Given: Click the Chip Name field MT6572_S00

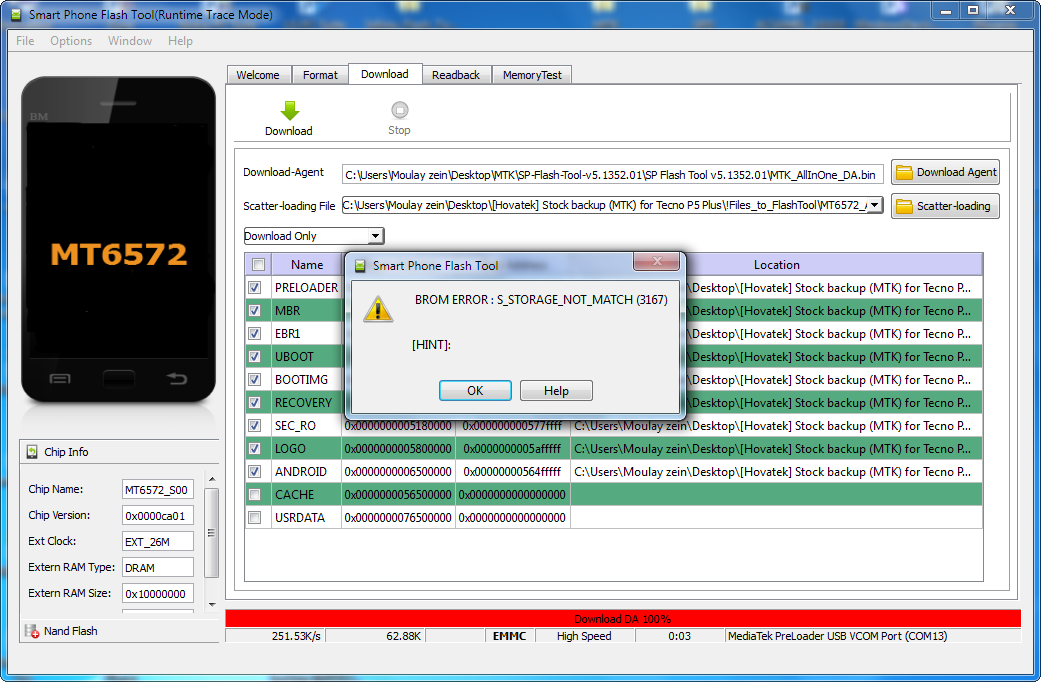Looking at the screenshot, I should click(158, 489).
